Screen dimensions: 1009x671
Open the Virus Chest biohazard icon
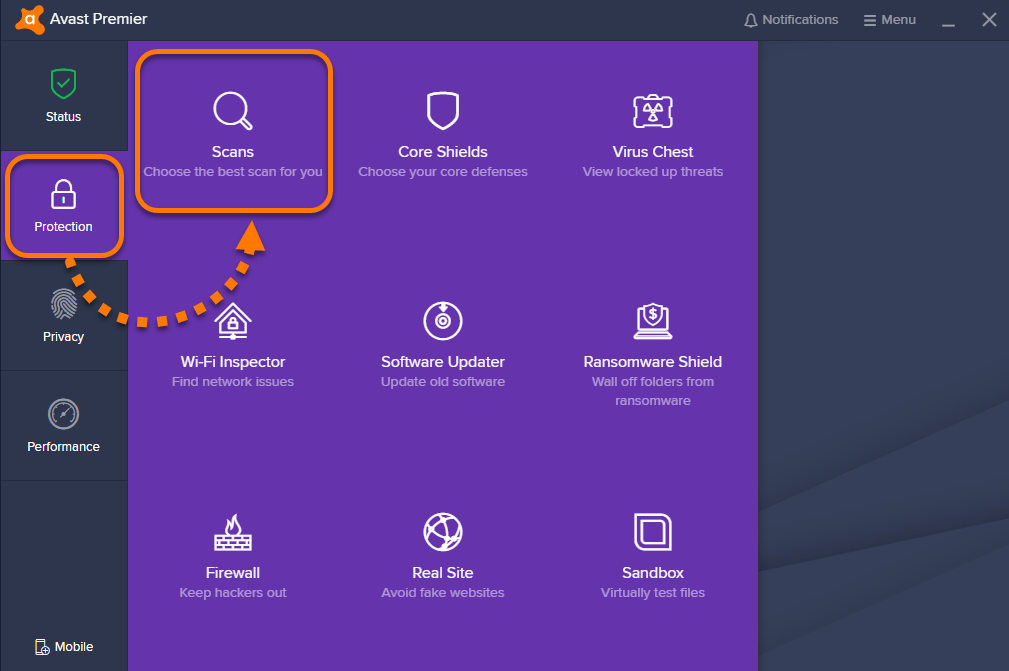(653, 111)
